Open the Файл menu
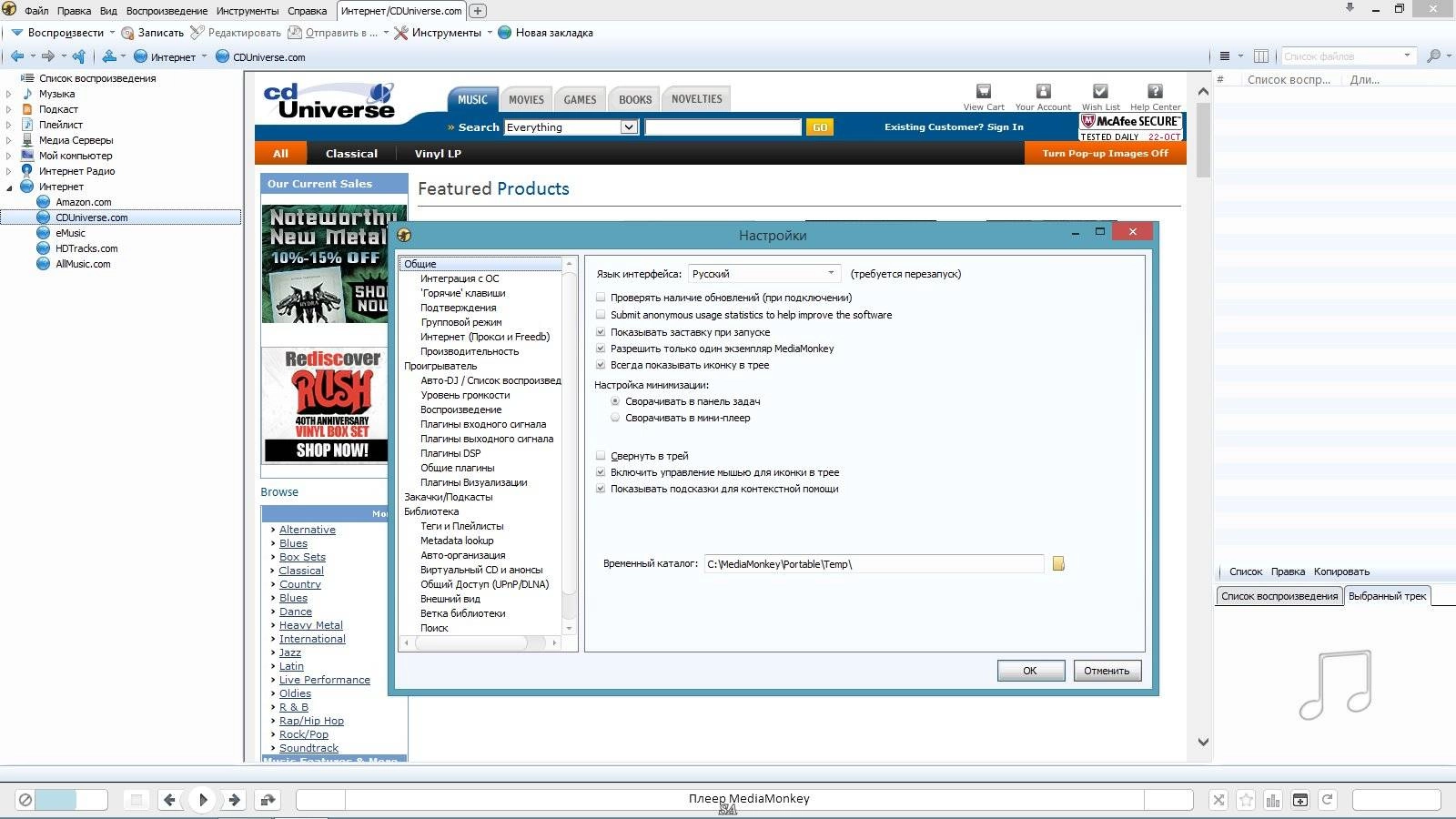Viewport: 1456px width, 819px height. tap(36, 11)
